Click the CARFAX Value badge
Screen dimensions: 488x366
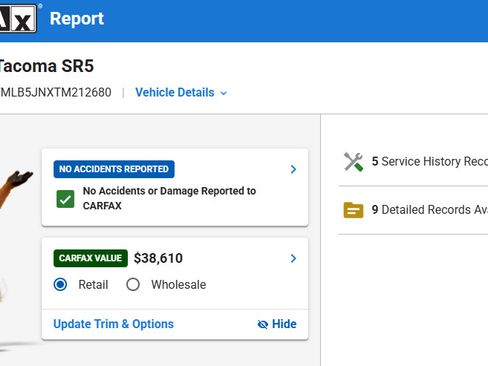pyautogui.click(x=91, y=258)
